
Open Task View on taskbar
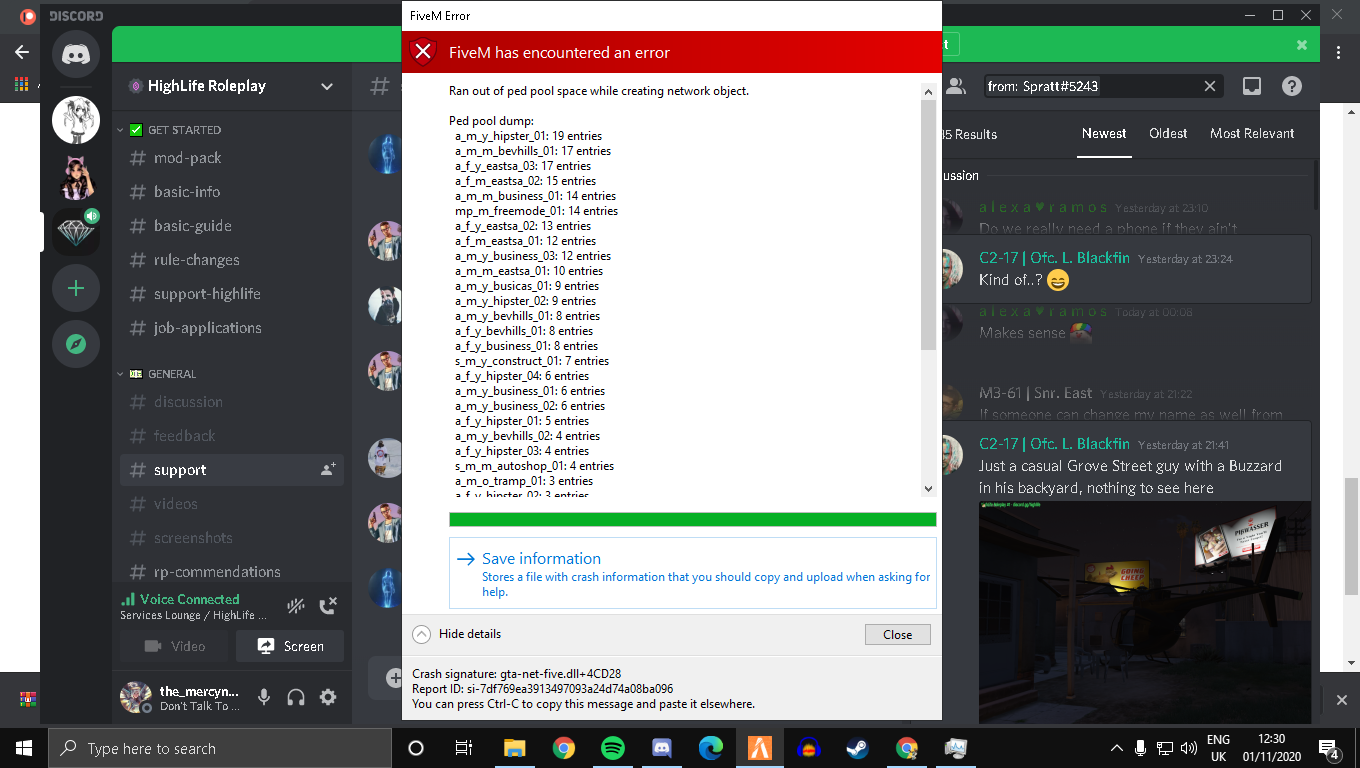coord(464,748)
